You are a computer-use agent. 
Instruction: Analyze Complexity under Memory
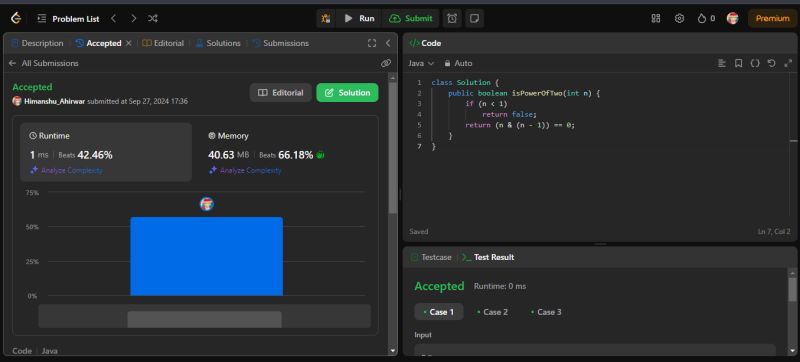point(245,170)
